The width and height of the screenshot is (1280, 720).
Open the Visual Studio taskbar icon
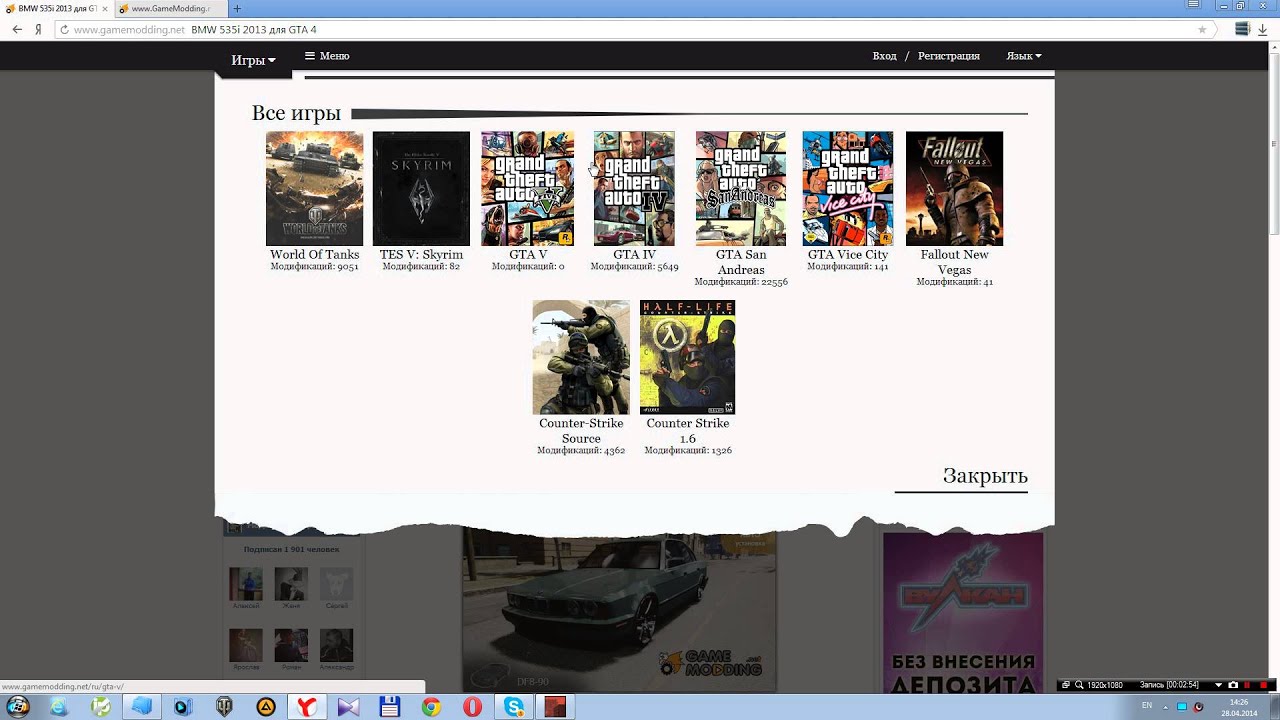(x=349, y=707)
